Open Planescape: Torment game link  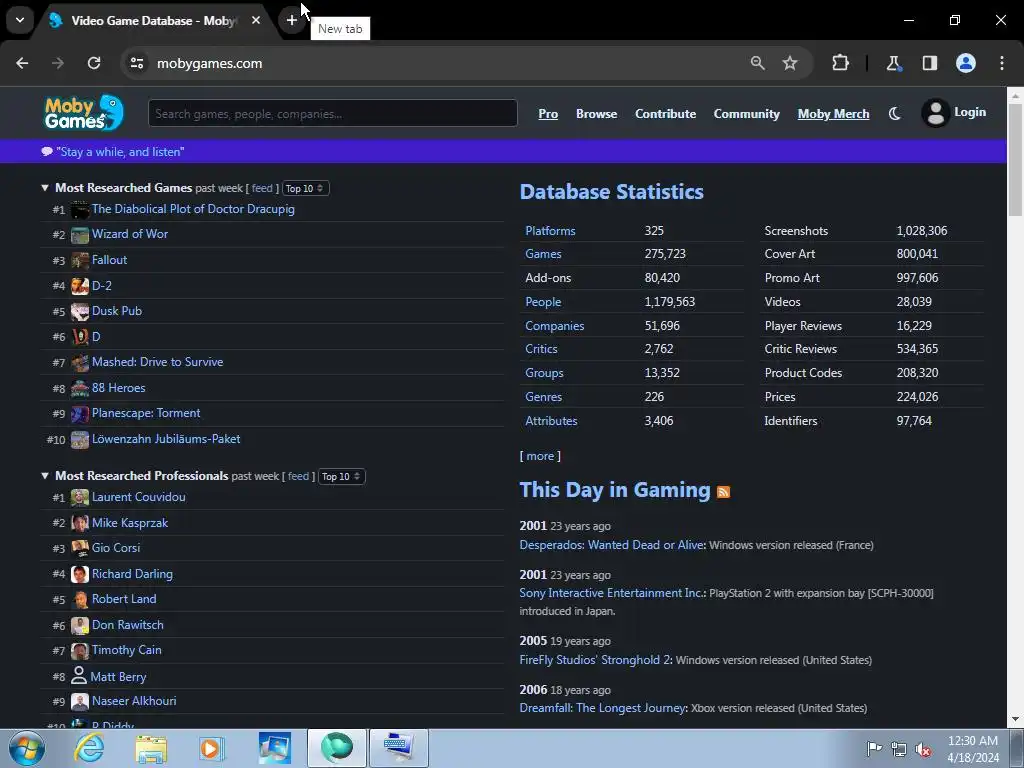pos(146,413)
